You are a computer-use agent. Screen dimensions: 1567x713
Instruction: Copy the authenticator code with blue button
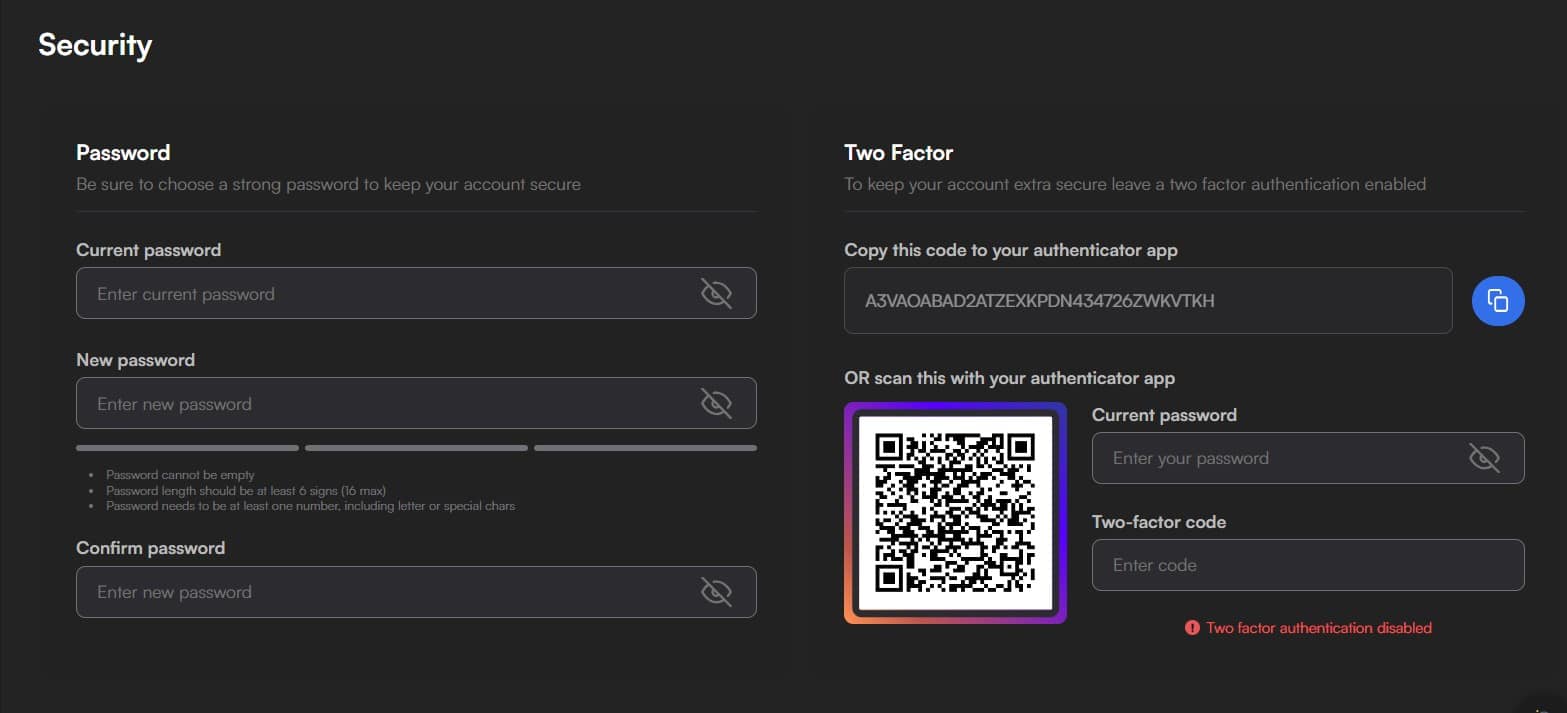click(1497, 300)
